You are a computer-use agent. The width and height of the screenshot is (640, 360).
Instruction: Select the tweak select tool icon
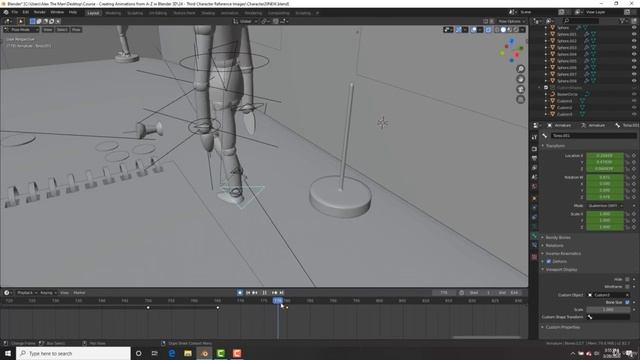pos(20,21)
